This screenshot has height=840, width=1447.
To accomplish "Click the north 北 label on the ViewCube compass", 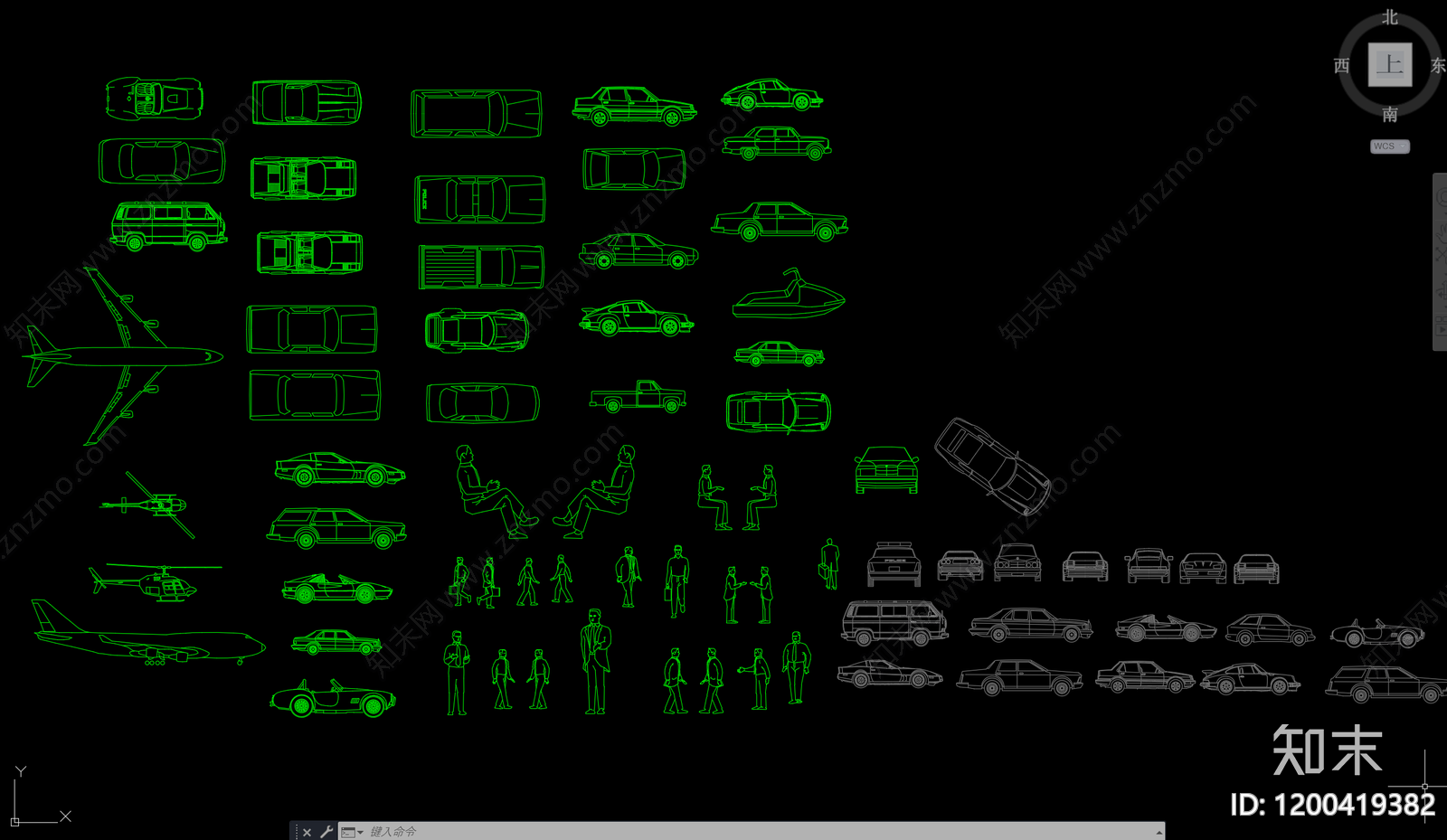I will (1390, 17).
